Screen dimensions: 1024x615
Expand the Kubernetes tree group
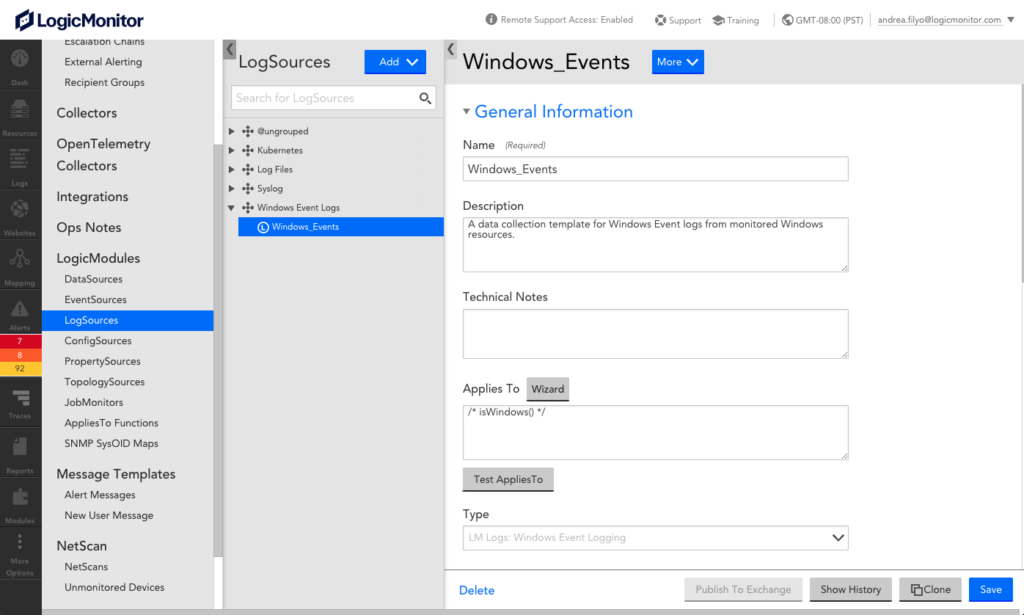click(x=231, y=150)
